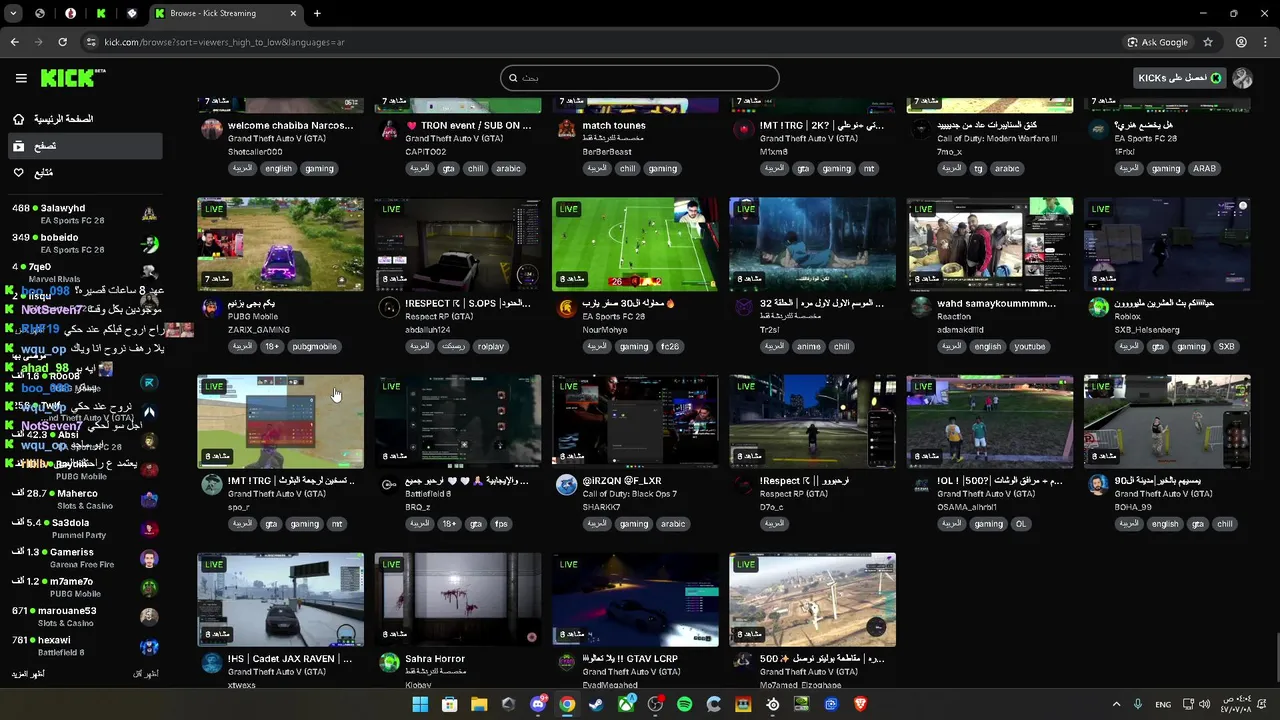Screen dimensions: 1280x720
Task: Click the KICK logo
Action: pos(73,78)
